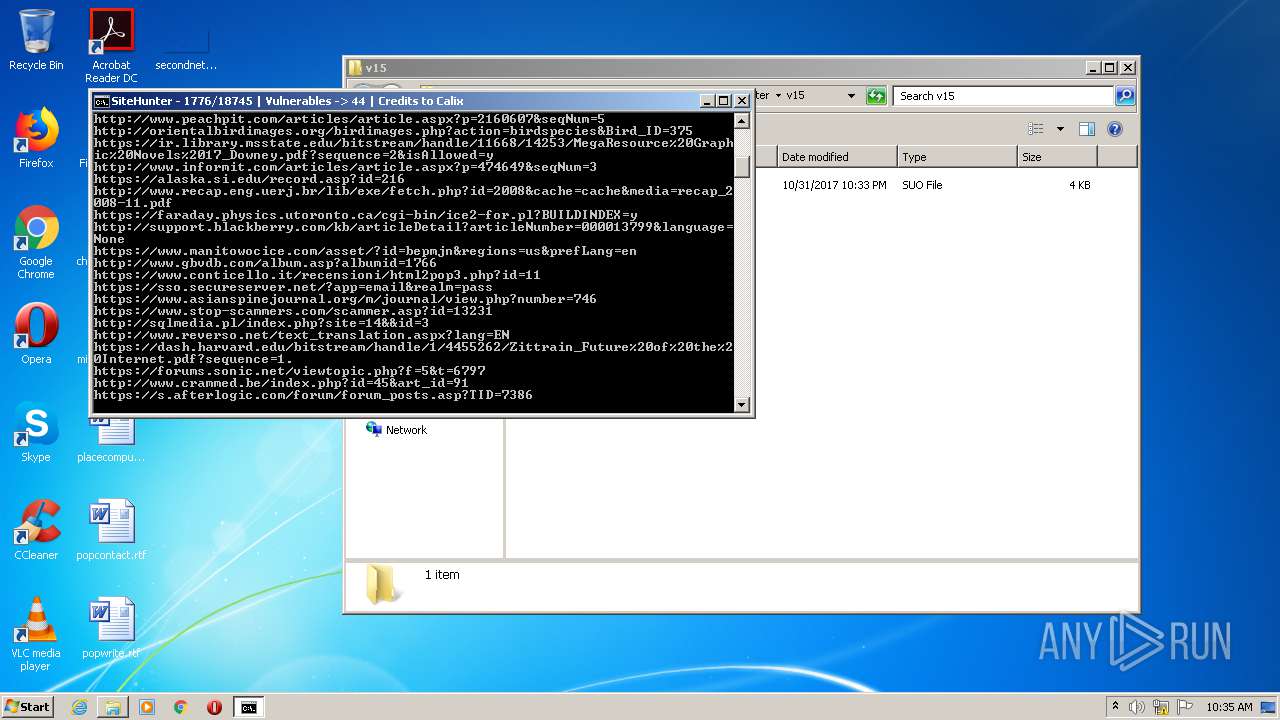Image resolution: width=1280 pixels, height=720 pixels.
Task: Select the SUO File type cell
Action: pyautogui.click(x=922, y=185)
